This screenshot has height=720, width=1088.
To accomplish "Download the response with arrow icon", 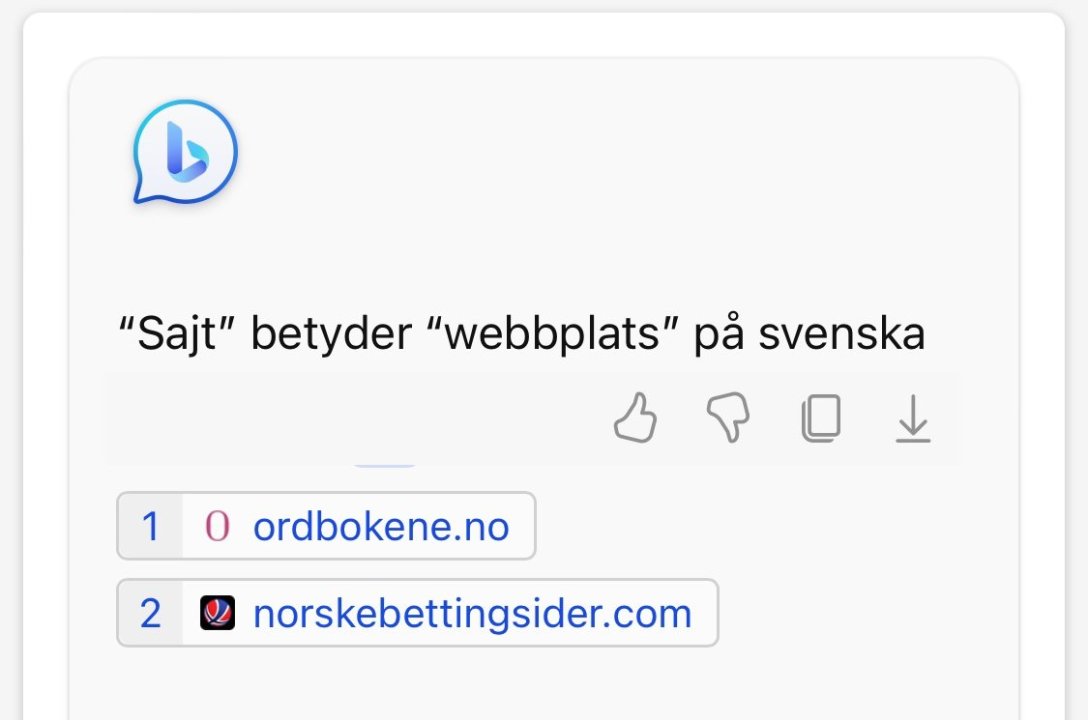I will click(x=912, y=418).
